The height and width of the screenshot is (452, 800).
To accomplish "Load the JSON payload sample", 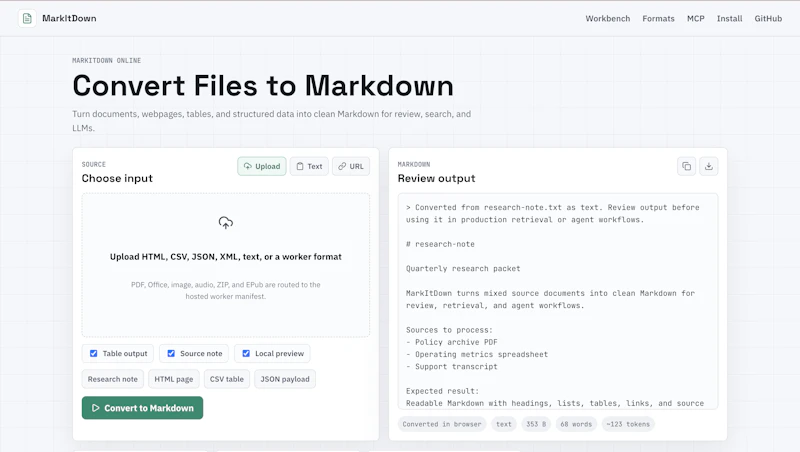I will [x=285, y=379].
